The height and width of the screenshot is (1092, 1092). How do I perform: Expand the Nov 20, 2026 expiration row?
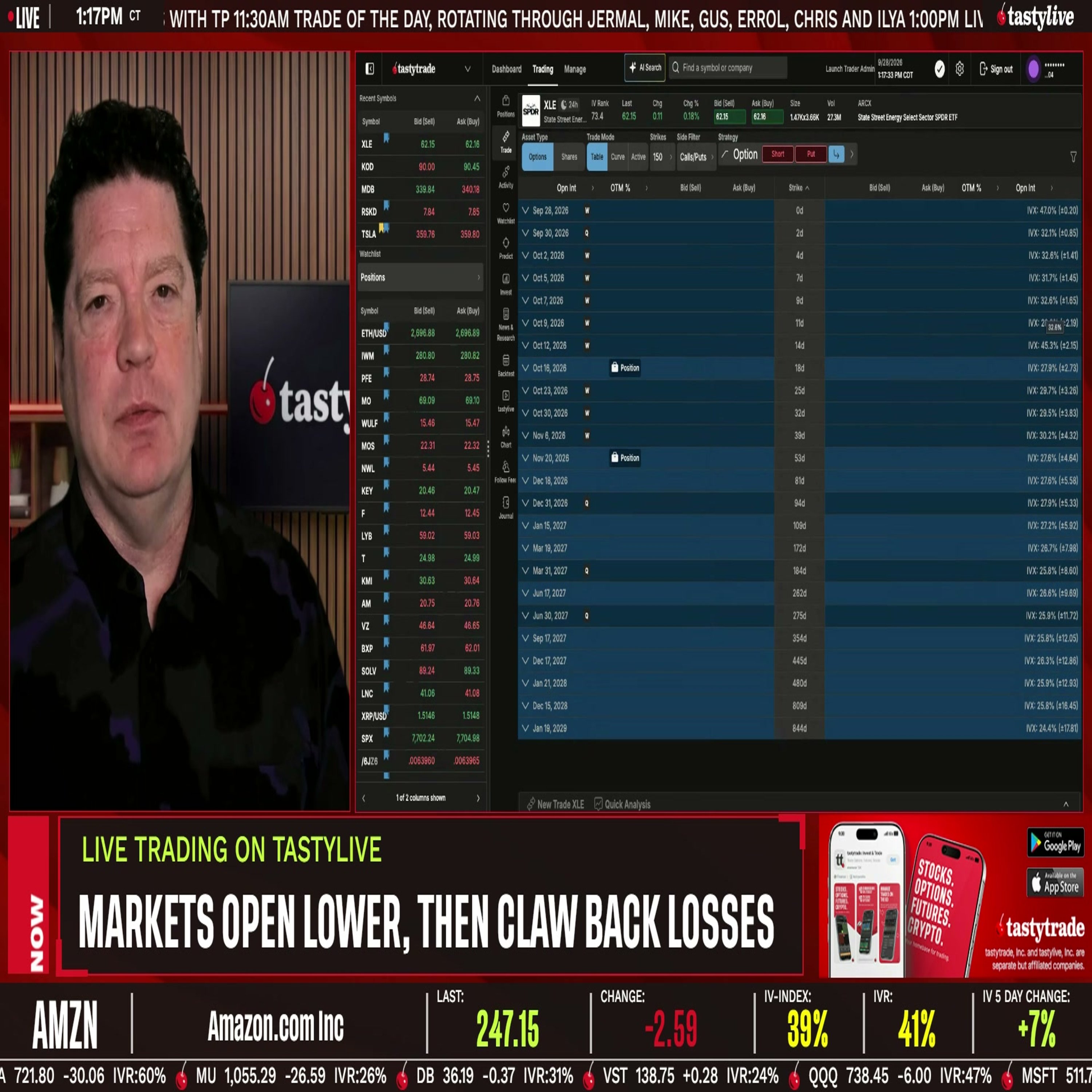click(800, 458)
